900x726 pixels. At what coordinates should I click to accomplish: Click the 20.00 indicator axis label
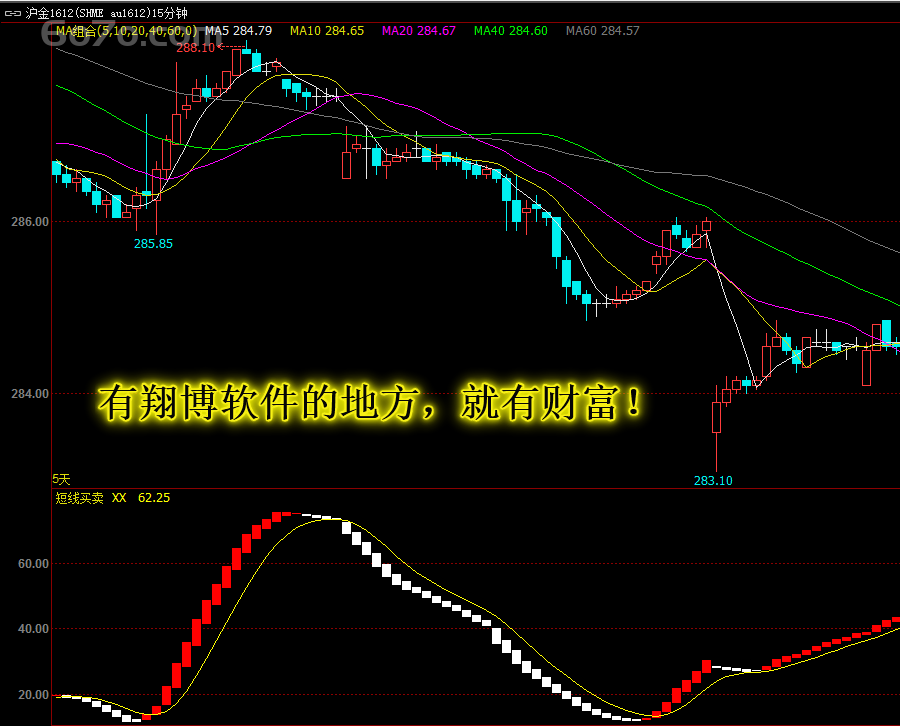(x=33, y=695)
